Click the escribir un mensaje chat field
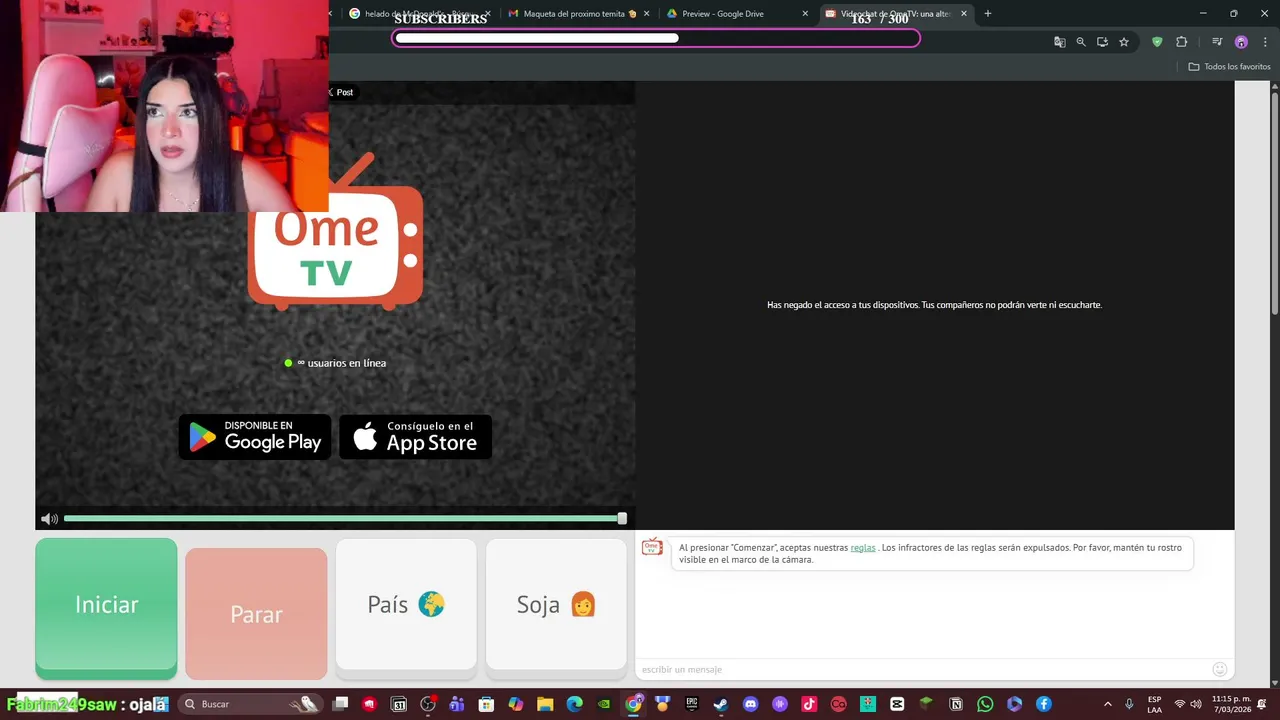The width and height of the screenshot is (1280, 720). (x=922, y=669)
